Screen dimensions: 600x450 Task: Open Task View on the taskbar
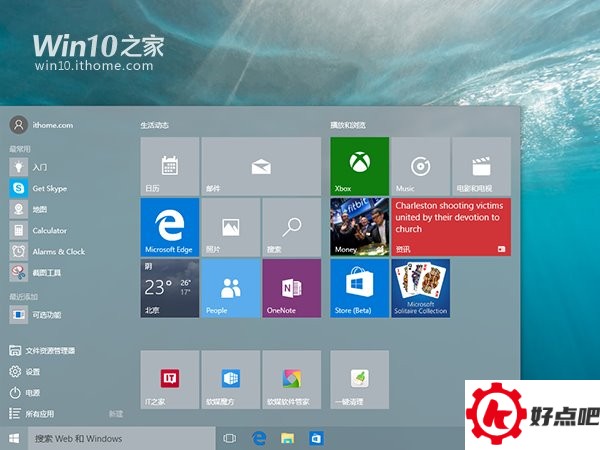point(230,438)
